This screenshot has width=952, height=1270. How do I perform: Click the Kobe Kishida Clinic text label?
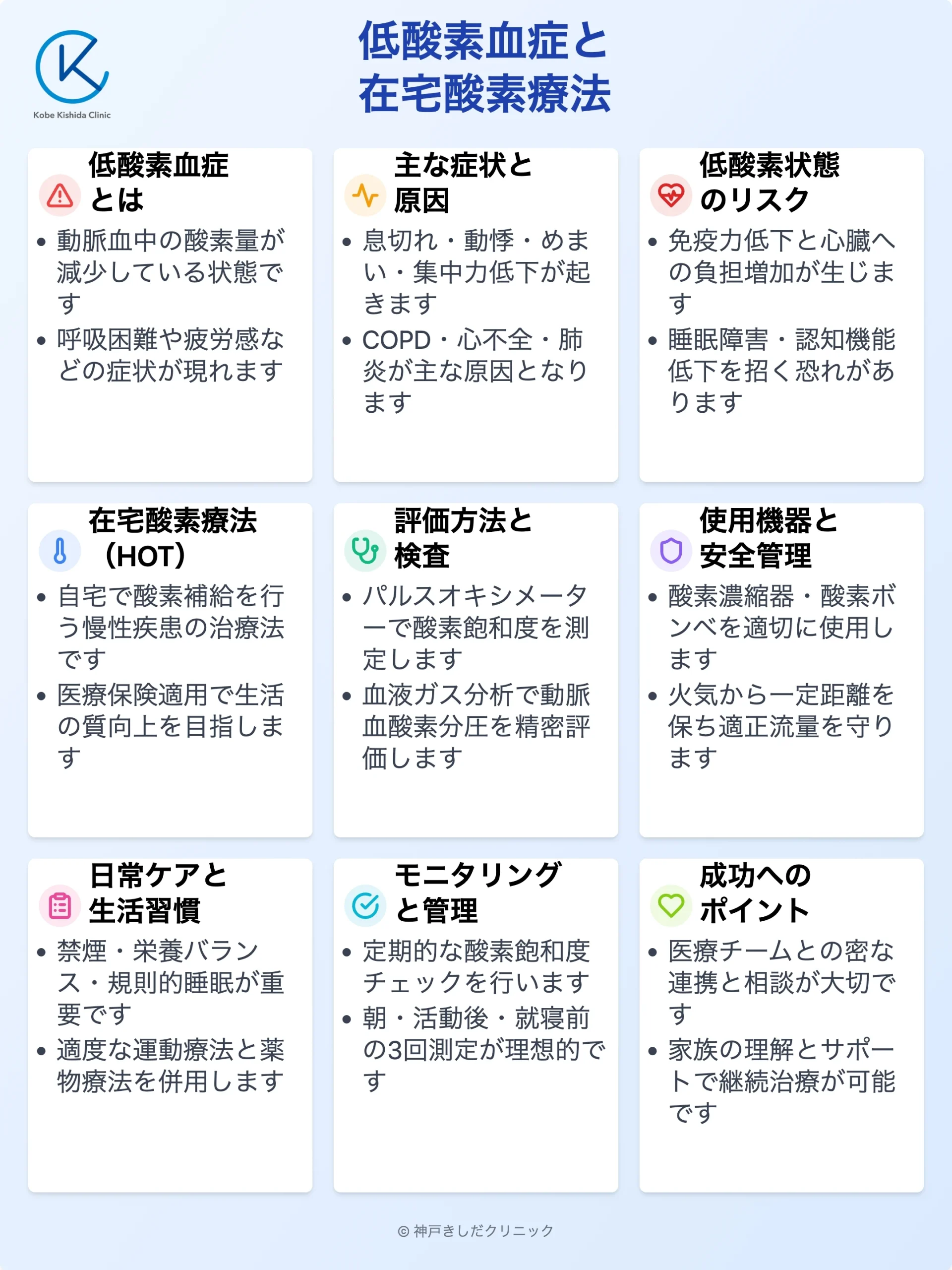(x=72, y=115)
